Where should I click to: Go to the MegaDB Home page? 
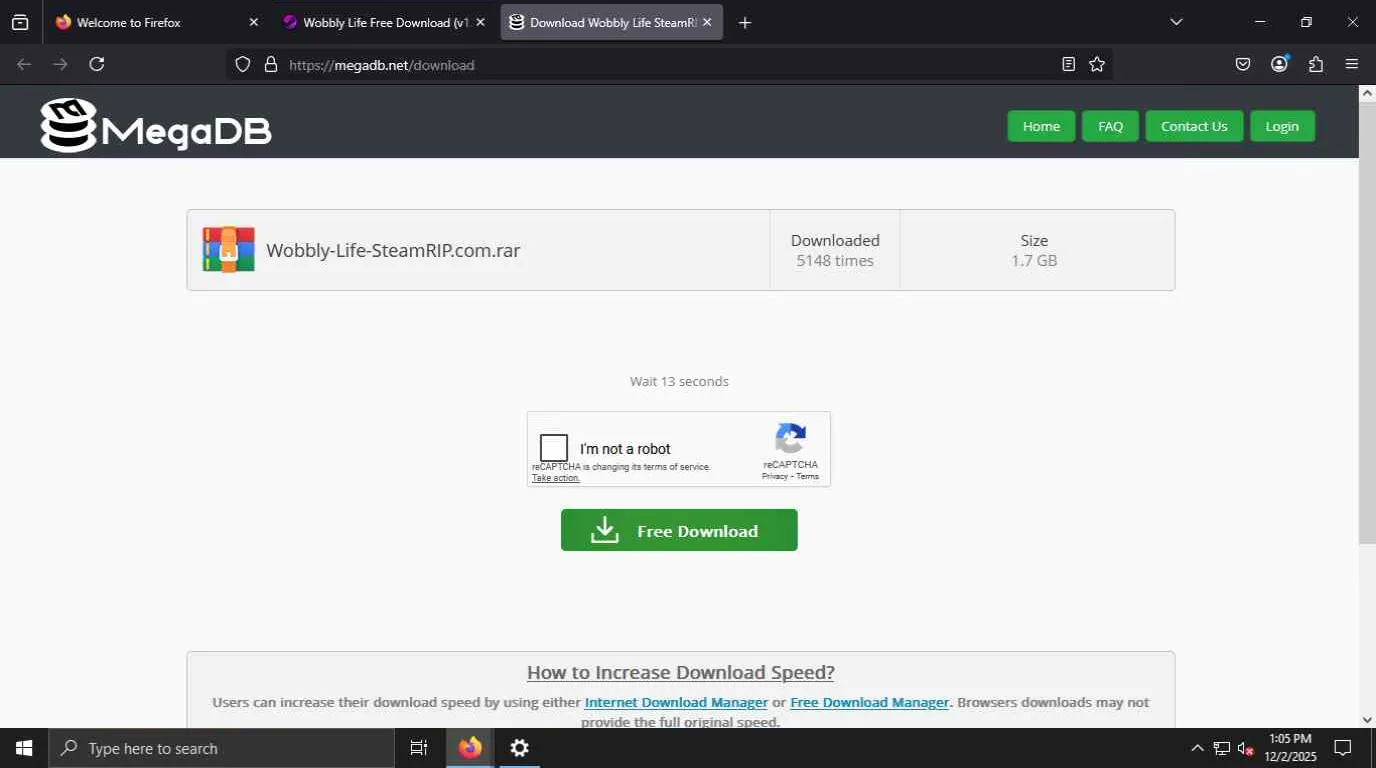click(x=1041, y=126)
